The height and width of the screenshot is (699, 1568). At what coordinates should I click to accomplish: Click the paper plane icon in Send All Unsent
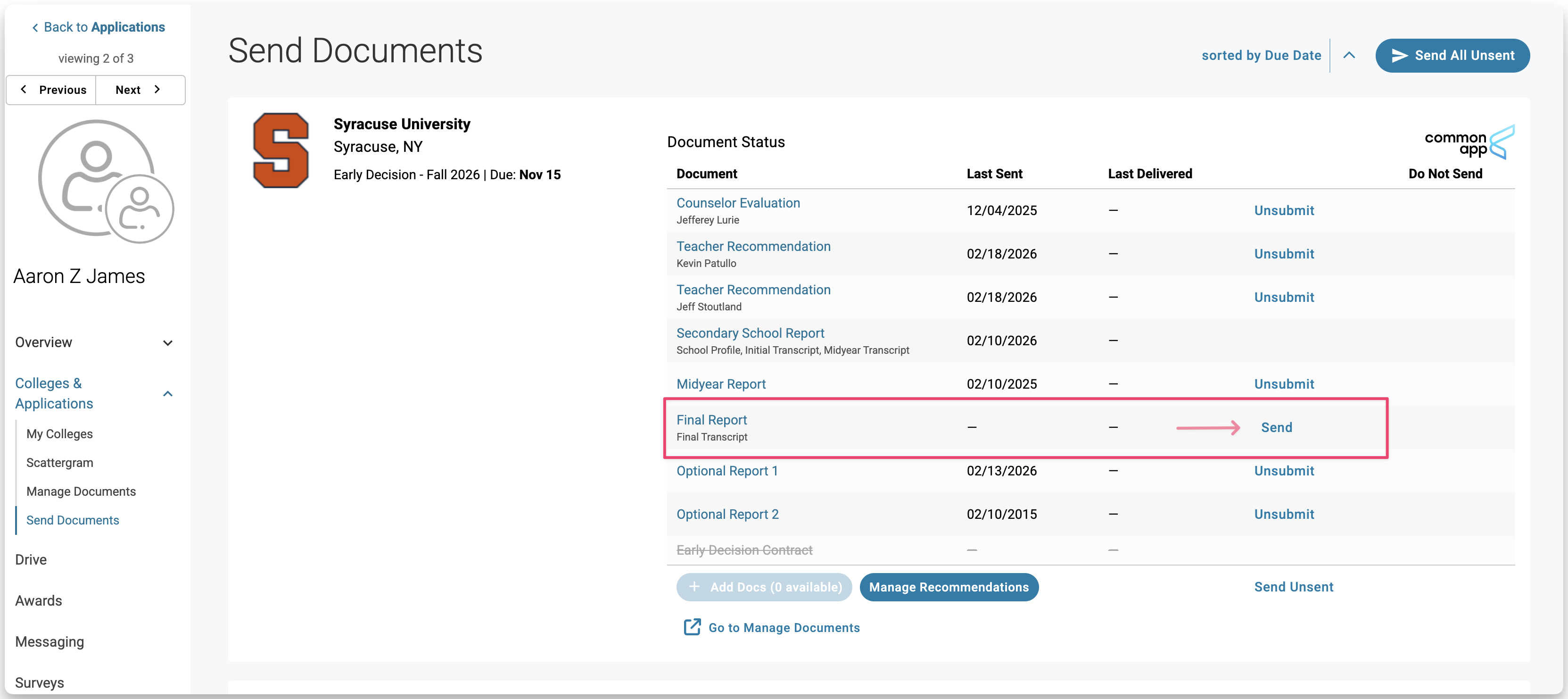tap(1399, 55)
